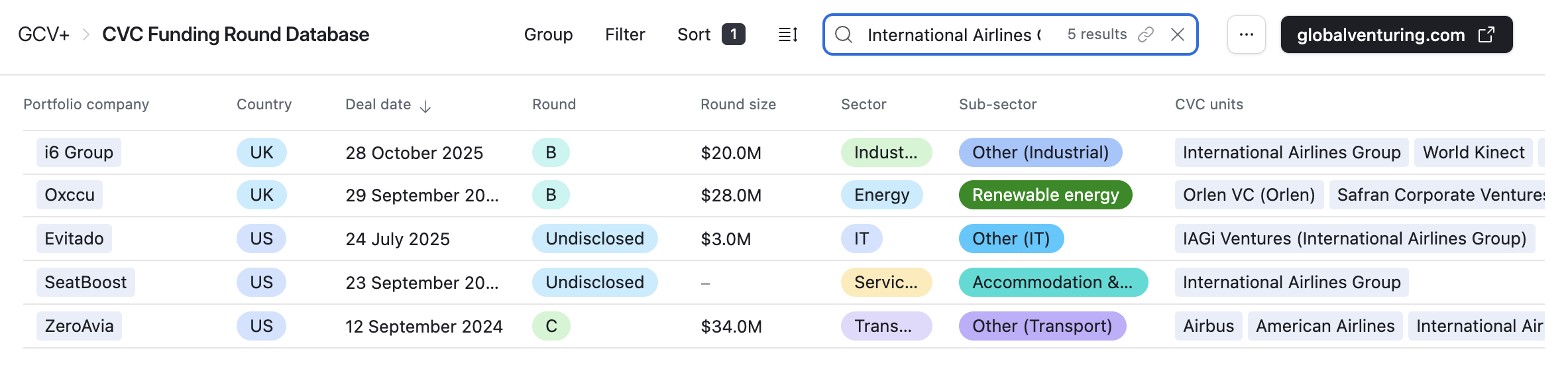Open the ZeroAvia company record
The image size is (1568, 375).
click(79, 326)
